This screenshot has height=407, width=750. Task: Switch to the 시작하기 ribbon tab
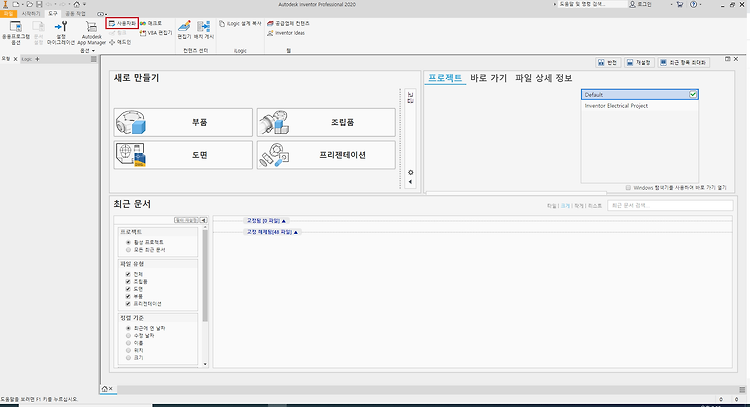[31, 14]
